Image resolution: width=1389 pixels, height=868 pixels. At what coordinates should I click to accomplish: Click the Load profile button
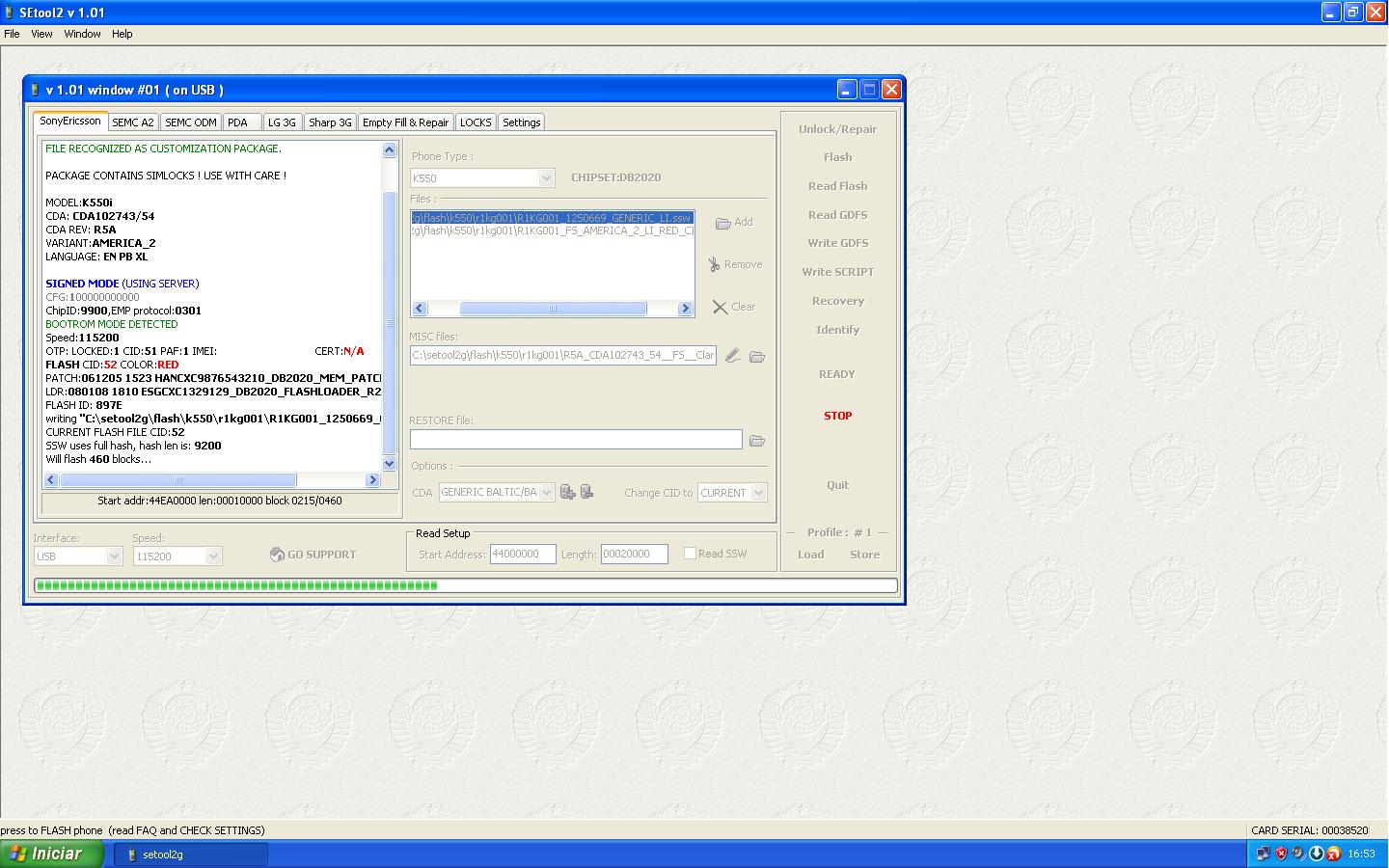(810, 555)
